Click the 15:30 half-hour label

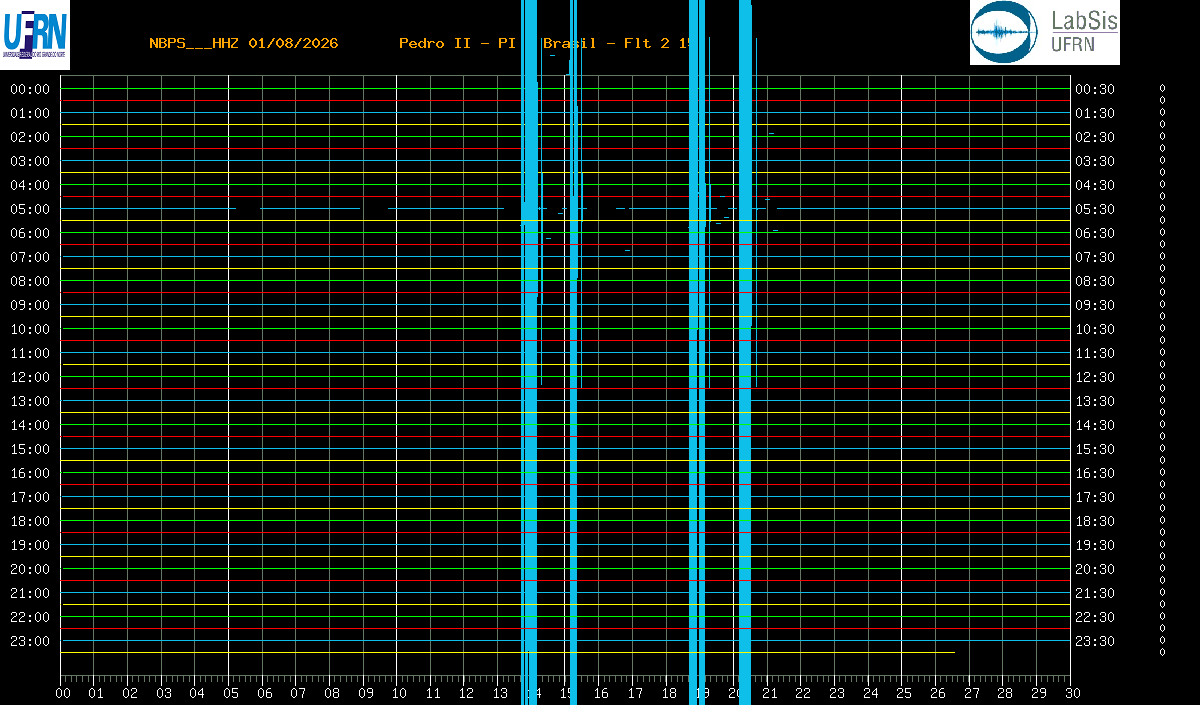(1095, 449)
